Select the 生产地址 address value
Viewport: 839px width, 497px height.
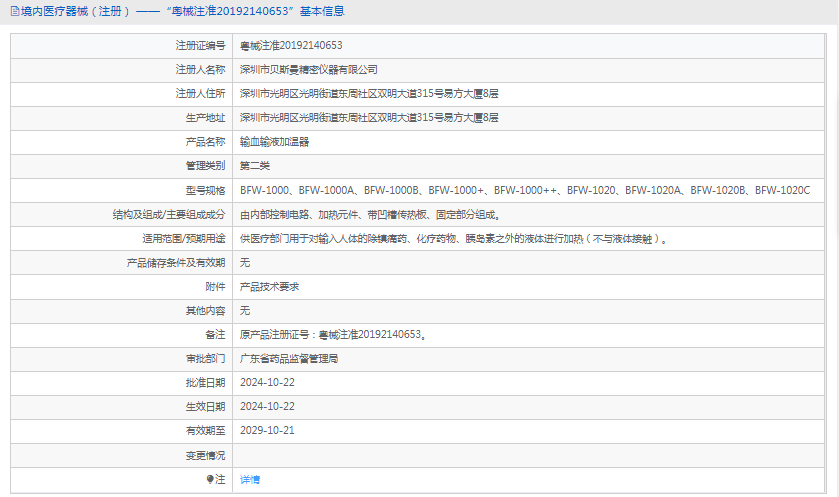[x=369, y=118]
